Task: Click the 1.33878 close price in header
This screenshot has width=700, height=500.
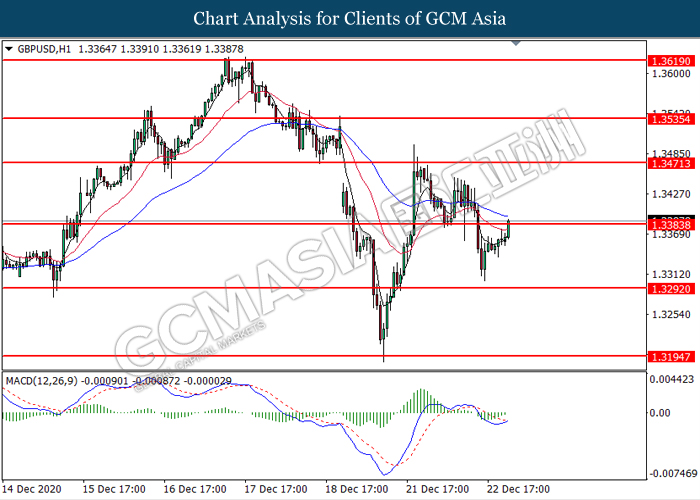Action: [x=224, y=49]
